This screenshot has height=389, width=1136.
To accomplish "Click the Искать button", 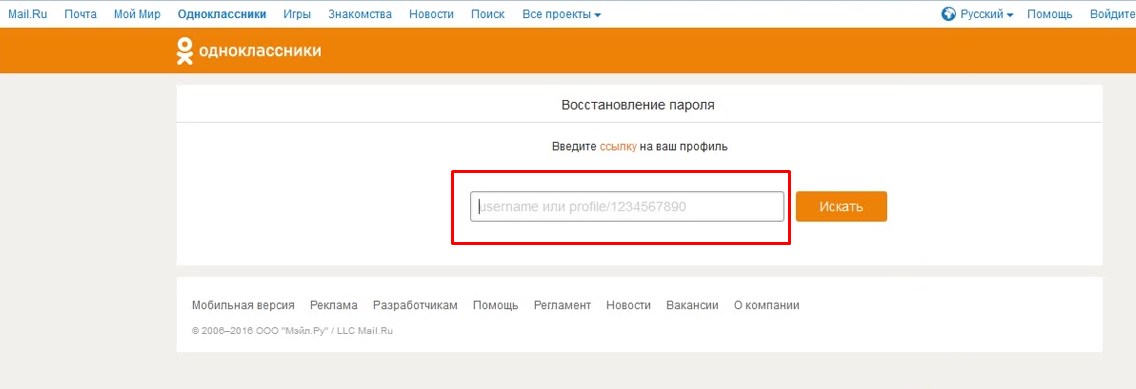I will click(841, 206).
